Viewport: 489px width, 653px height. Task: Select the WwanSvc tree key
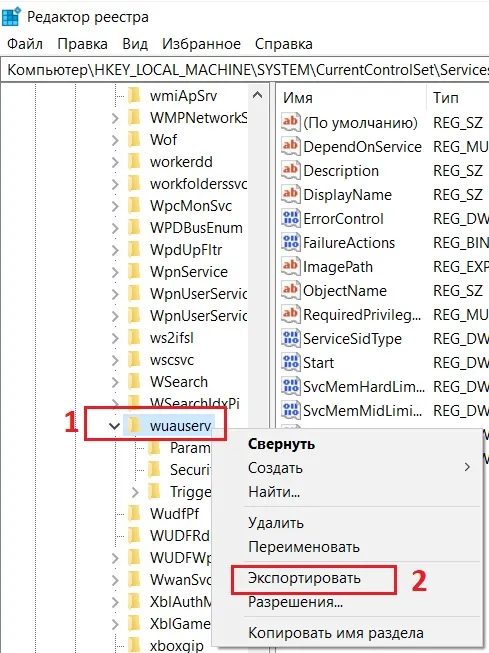tap(181, 580)
